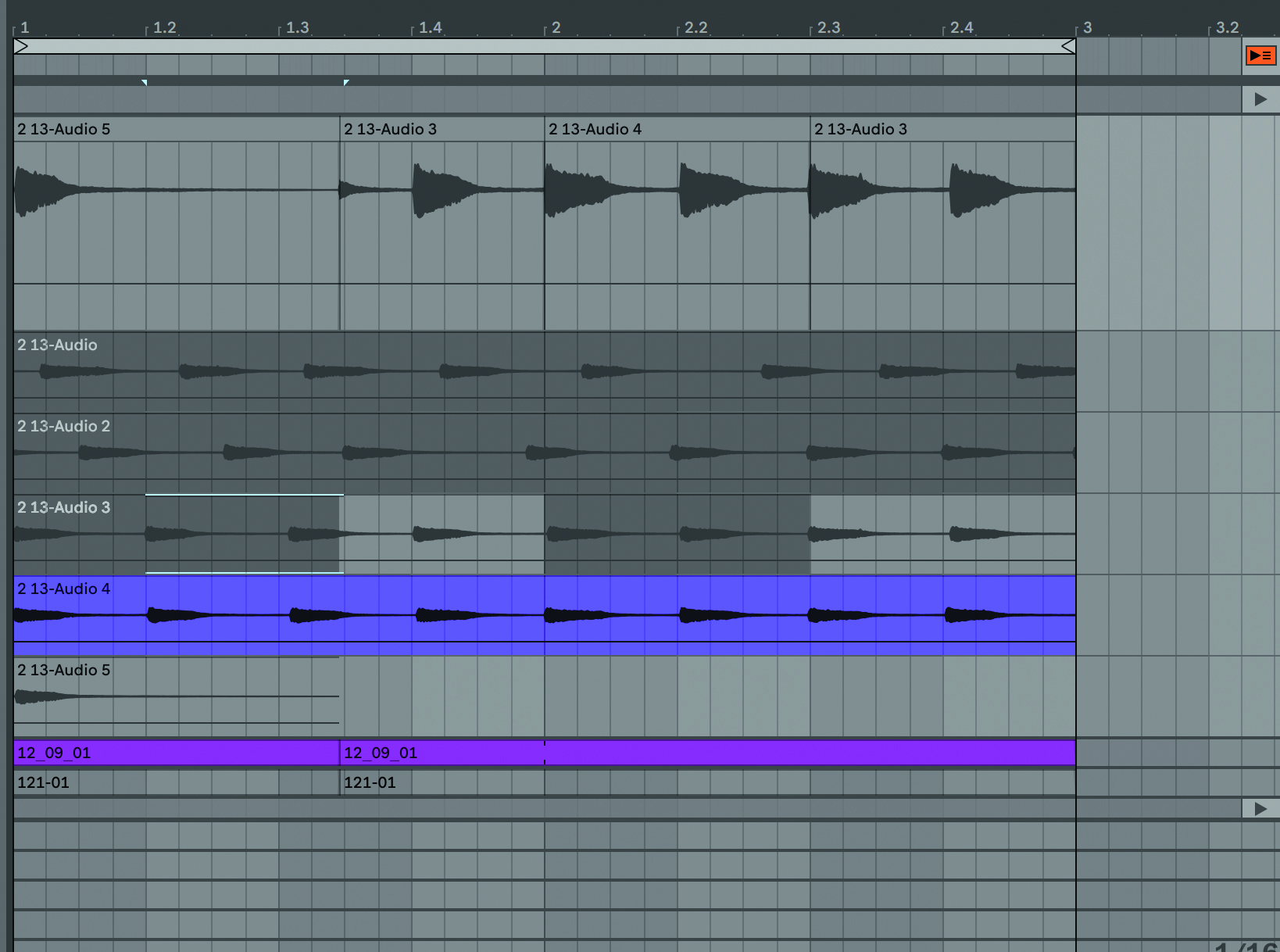The height and width of the screenshot is (952, 1280).
Task: Click the play triangle below the orange button
Action: coord(1260,99)
